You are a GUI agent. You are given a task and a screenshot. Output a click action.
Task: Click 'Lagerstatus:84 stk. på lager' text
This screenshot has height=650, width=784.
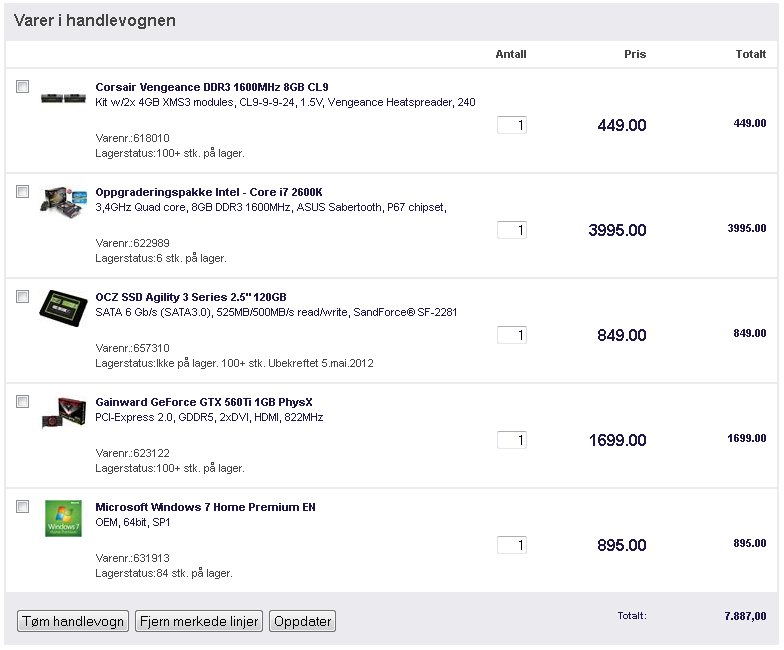click(164, 573)
